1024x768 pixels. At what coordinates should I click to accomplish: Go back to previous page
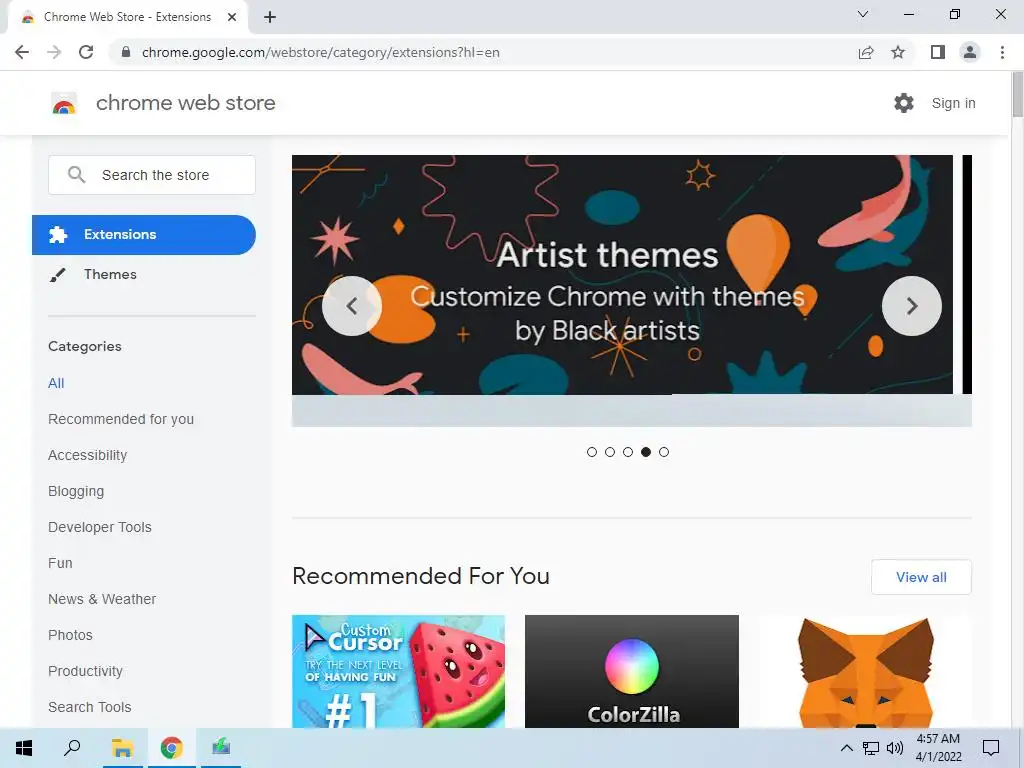pyautogui.click(x=22, y=52)
